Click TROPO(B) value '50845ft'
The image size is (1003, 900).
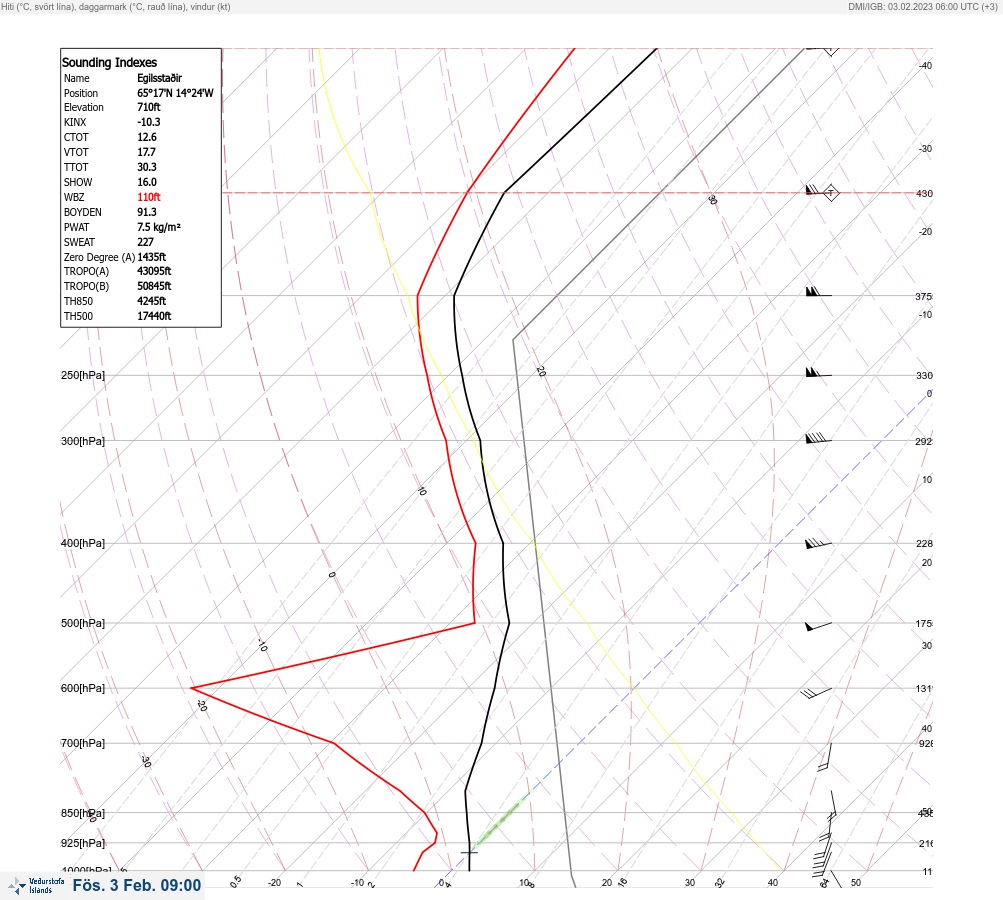pyautogui.click(x=154, y=286)
